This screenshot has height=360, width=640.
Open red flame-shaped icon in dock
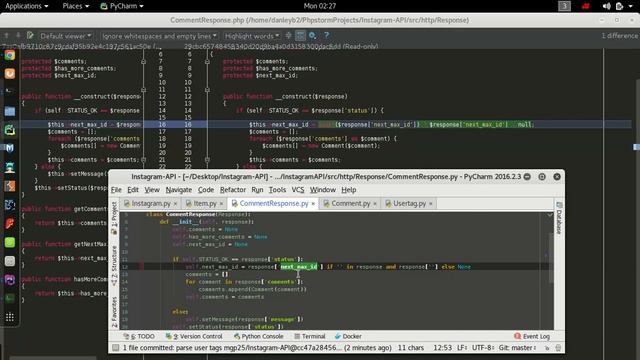click(x=10, y=223)
